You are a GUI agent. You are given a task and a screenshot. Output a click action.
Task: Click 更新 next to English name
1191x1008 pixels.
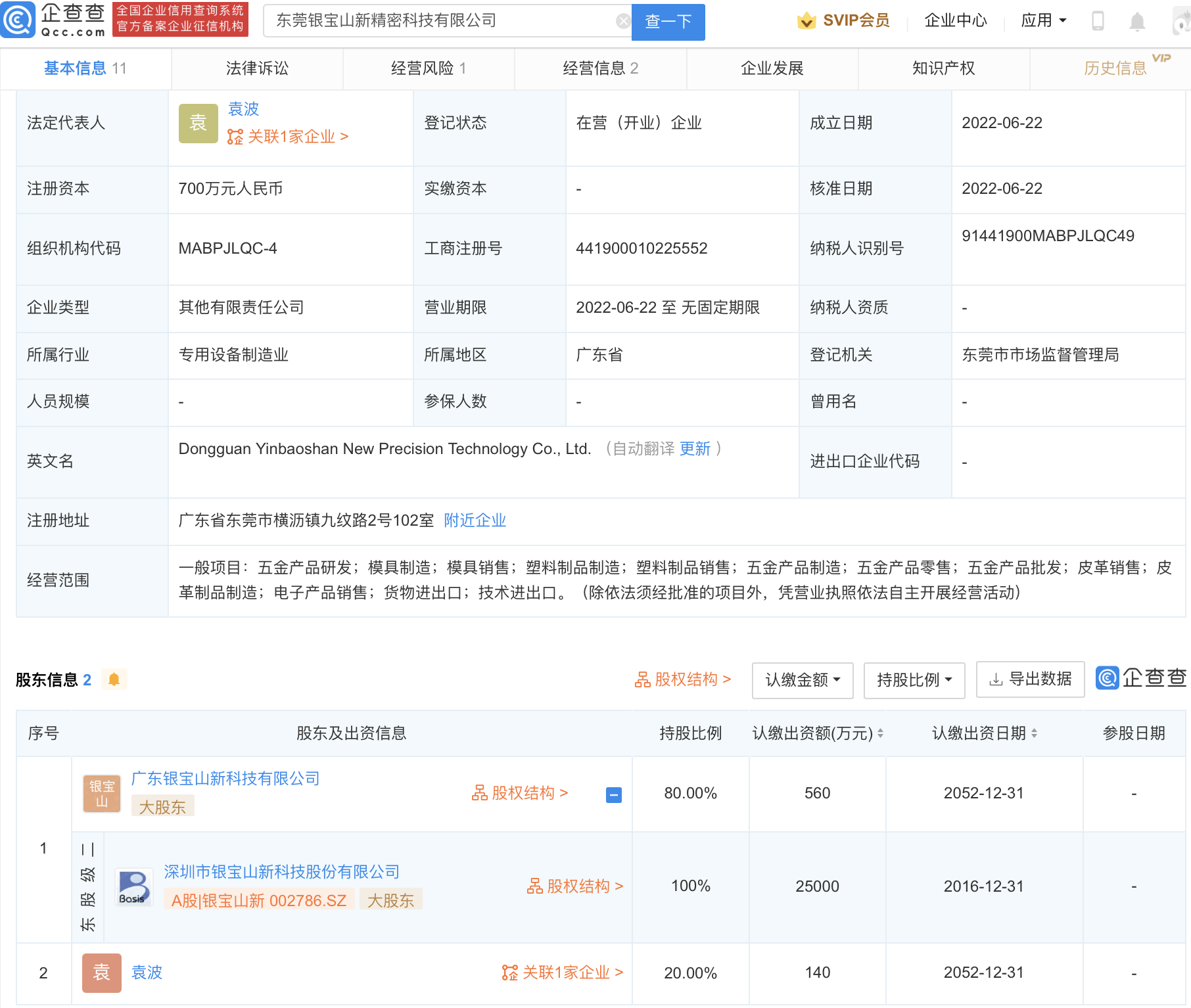pos(695,449)
